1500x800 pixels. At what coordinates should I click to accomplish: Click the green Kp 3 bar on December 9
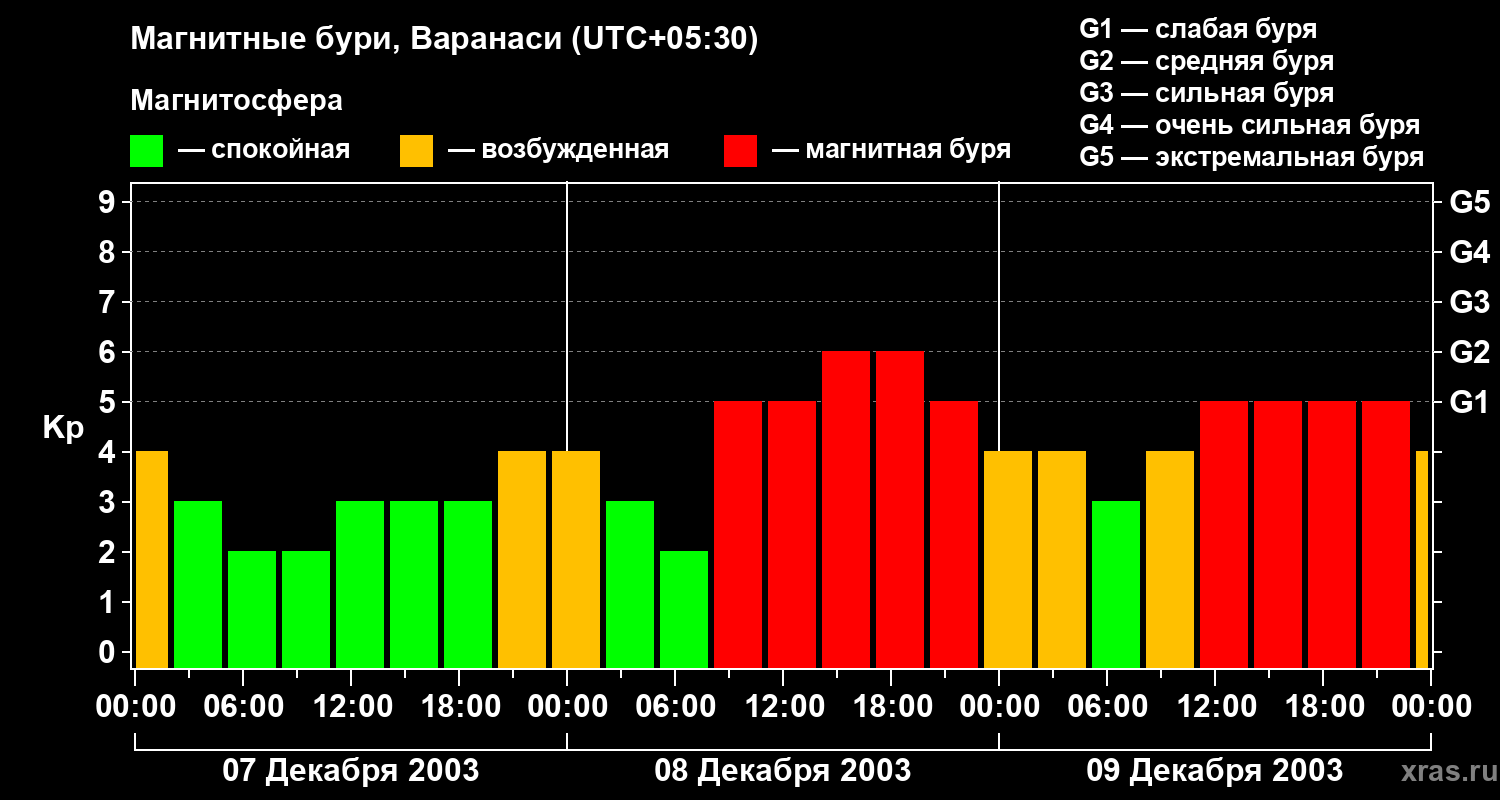coord(1116,584)
